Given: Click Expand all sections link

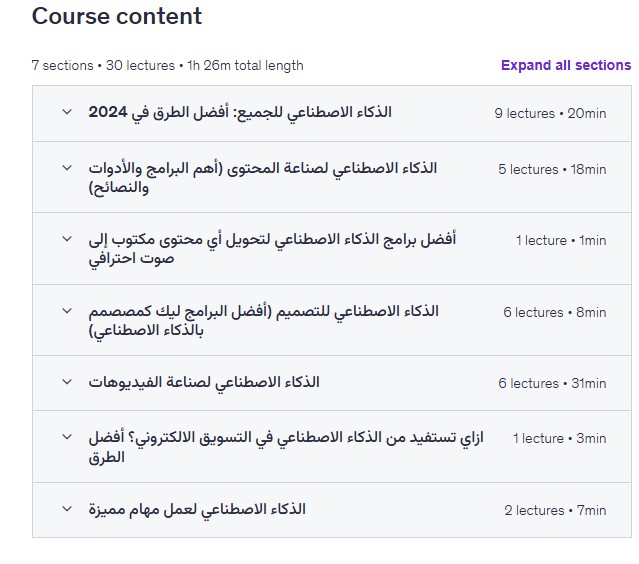Looking at the screenshot, I should tap(565, 65).
